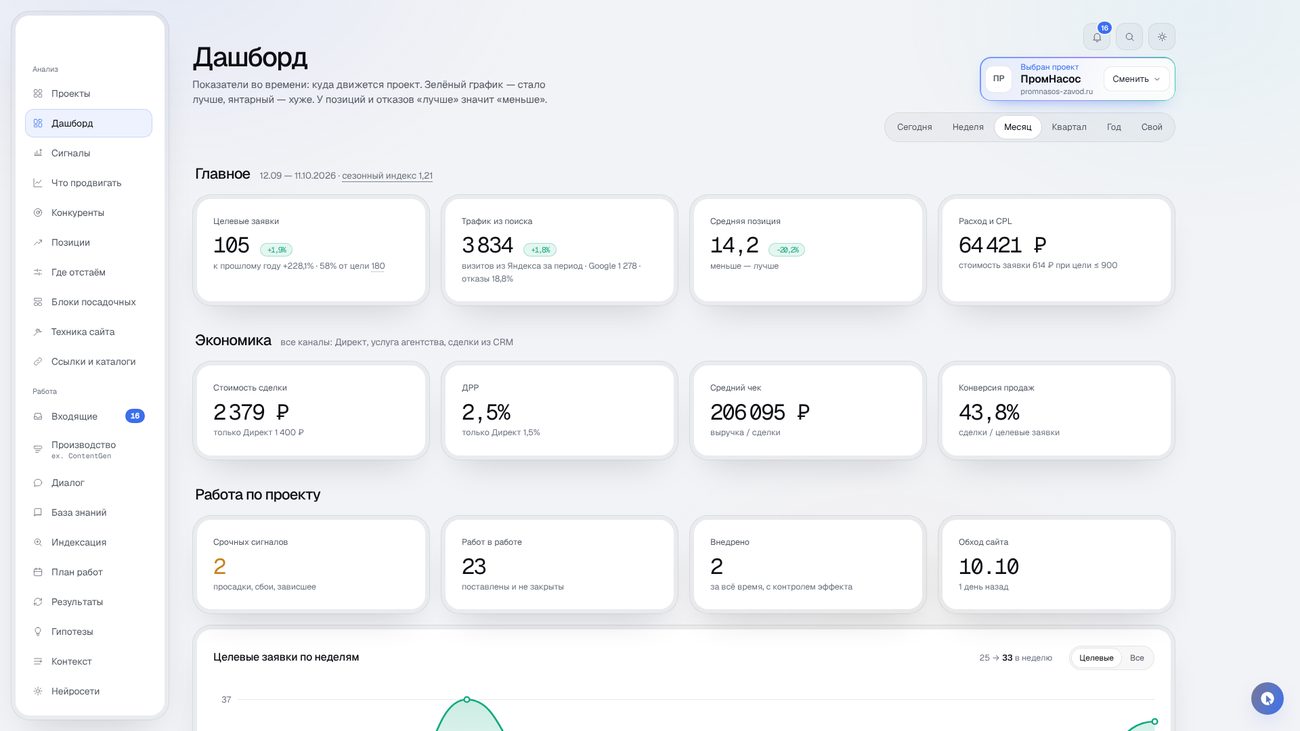The height and width of the screenshot is (731, 1300).
Task: Click the ПР project avatar
Action: pos(998,79)
